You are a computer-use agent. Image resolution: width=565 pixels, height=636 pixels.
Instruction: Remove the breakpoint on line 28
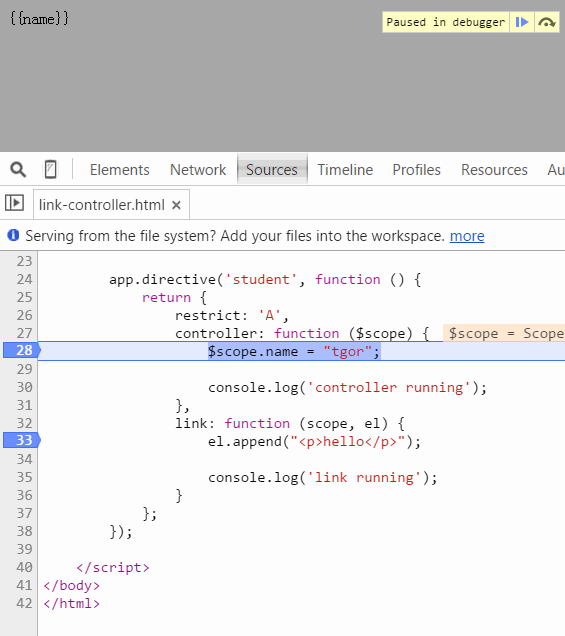click(21, 350)
